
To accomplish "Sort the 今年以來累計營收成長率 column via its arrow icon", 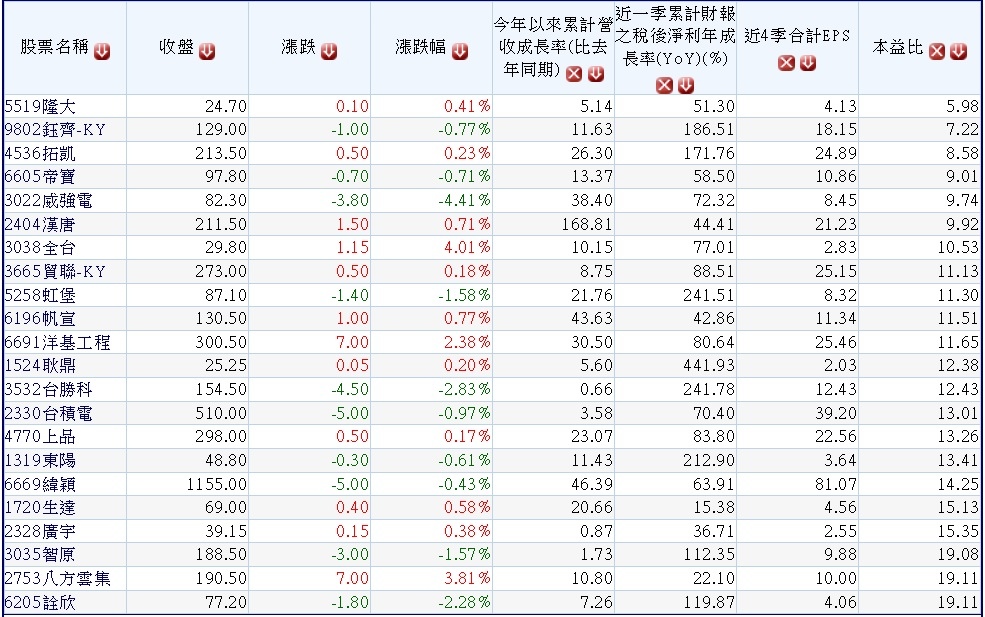I will 596,74.
